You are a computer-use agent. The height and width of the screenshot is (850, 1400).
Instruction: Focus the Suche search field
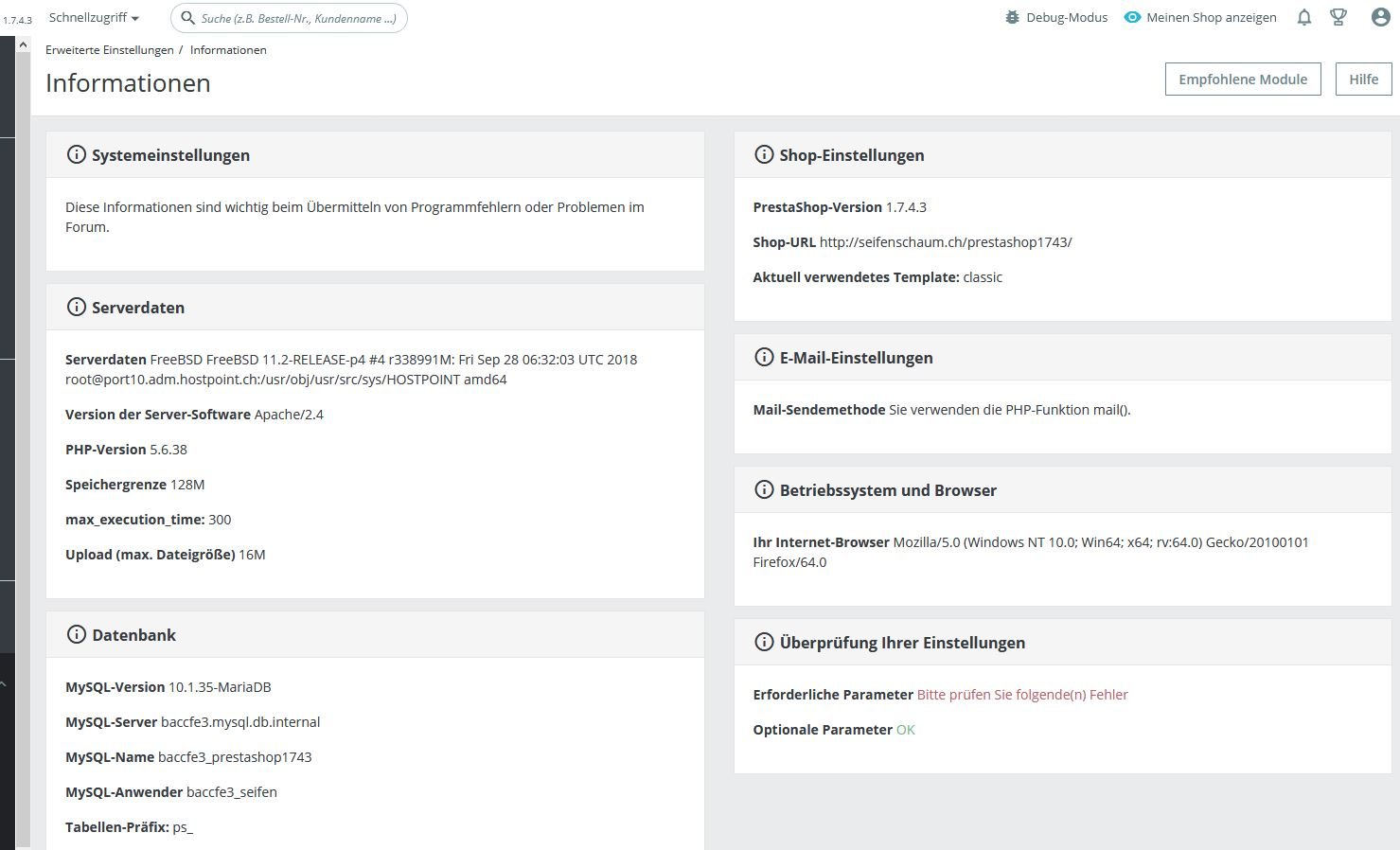point(299,18)
